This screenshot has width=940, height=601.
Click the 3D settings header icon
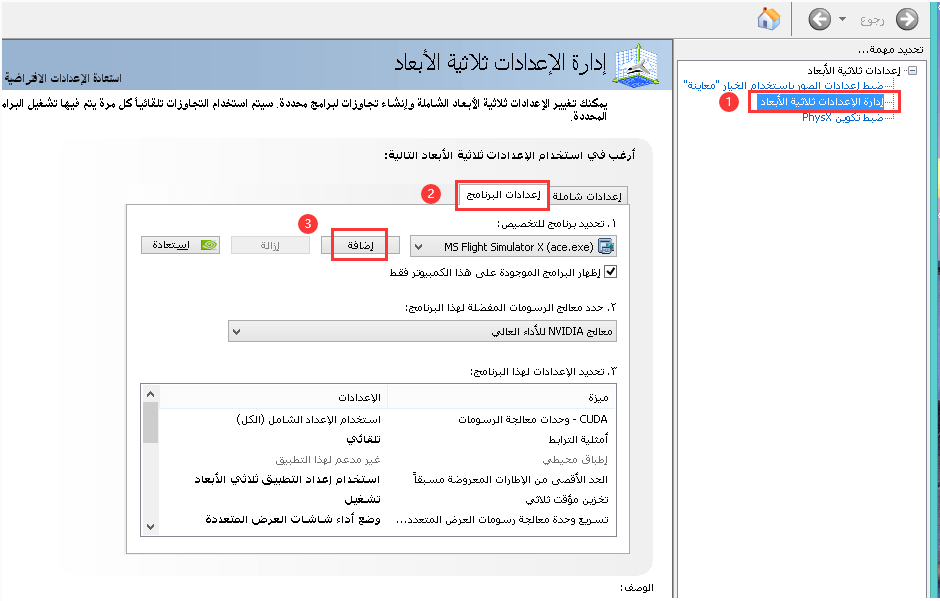637,64
